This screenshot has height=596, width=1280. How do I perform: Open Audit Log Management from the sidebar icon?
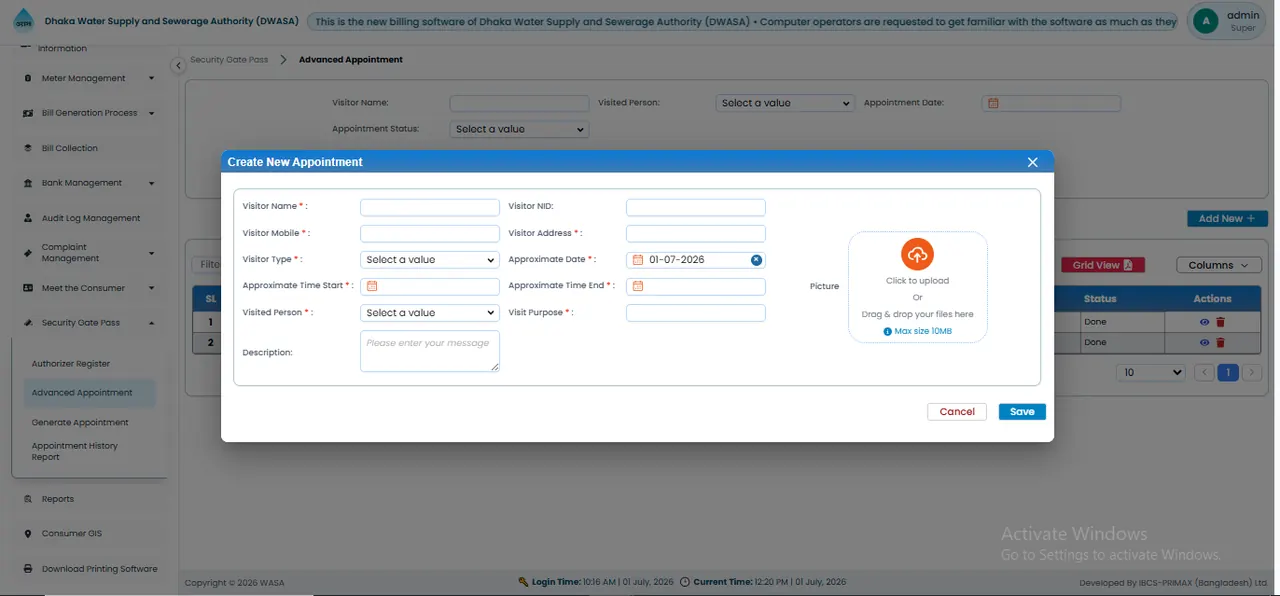[x=29, y=218]
